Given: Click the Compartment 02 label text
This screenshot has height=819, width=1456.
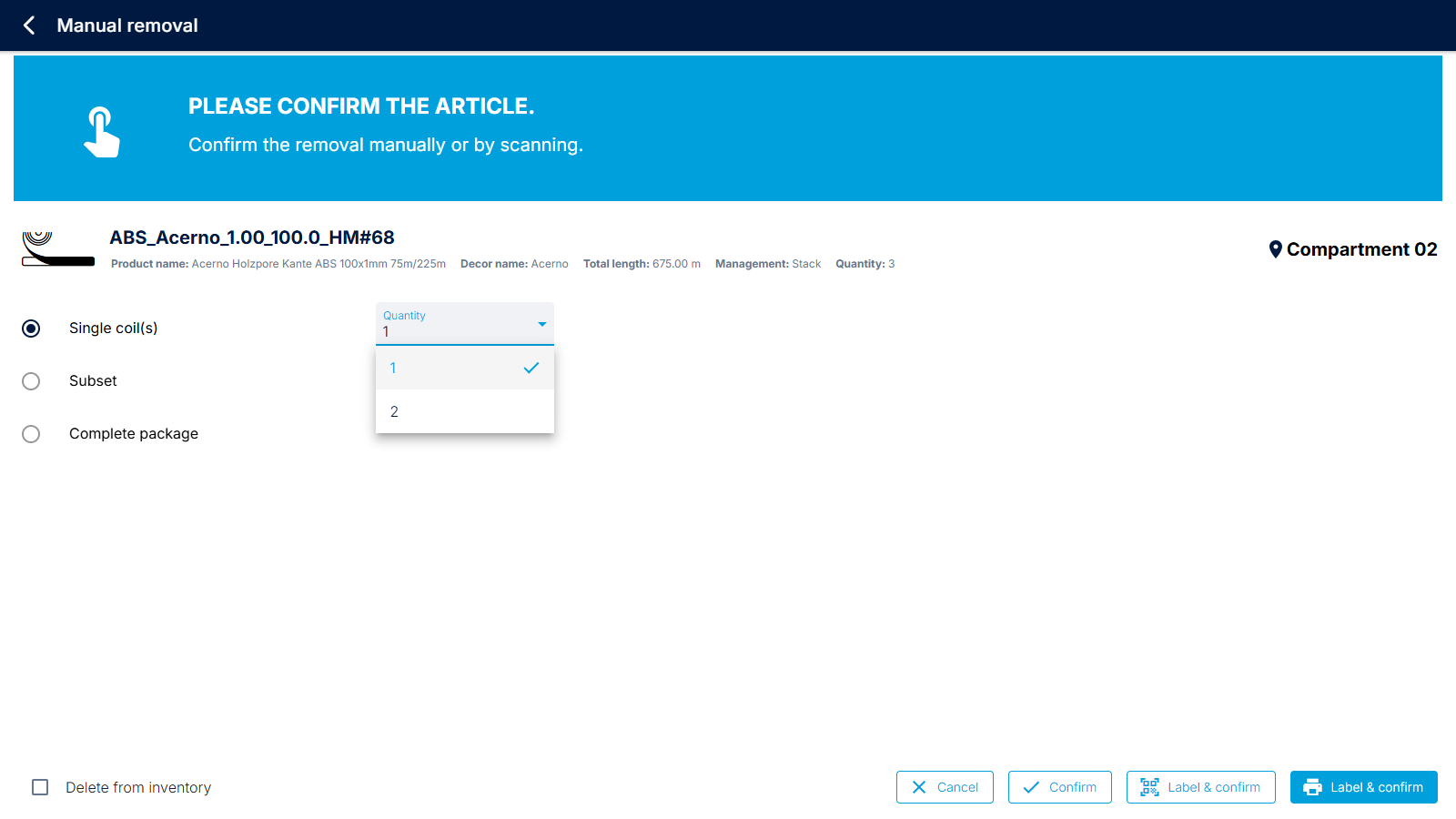Looking at the screenshot, I should [1361, 249].
